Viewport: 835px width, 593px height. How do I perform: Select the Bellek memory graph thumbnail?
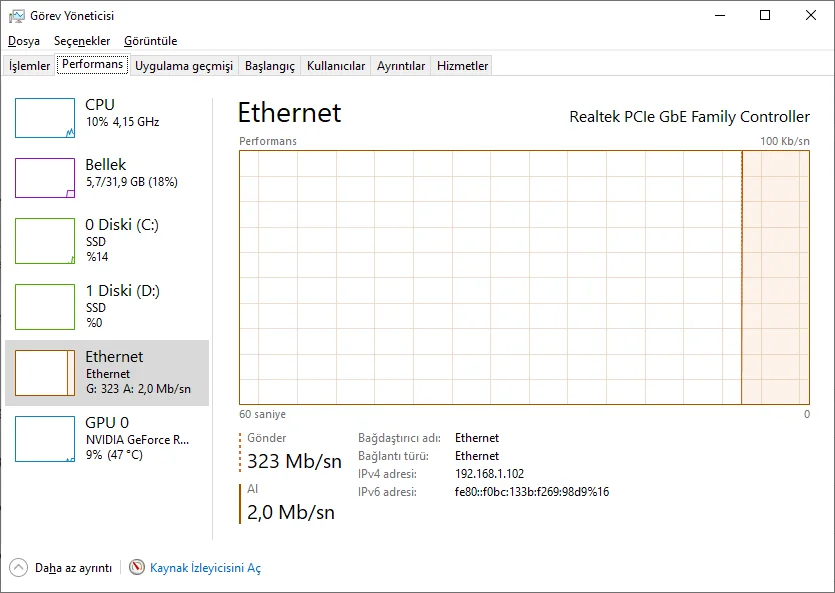point(45,178)
